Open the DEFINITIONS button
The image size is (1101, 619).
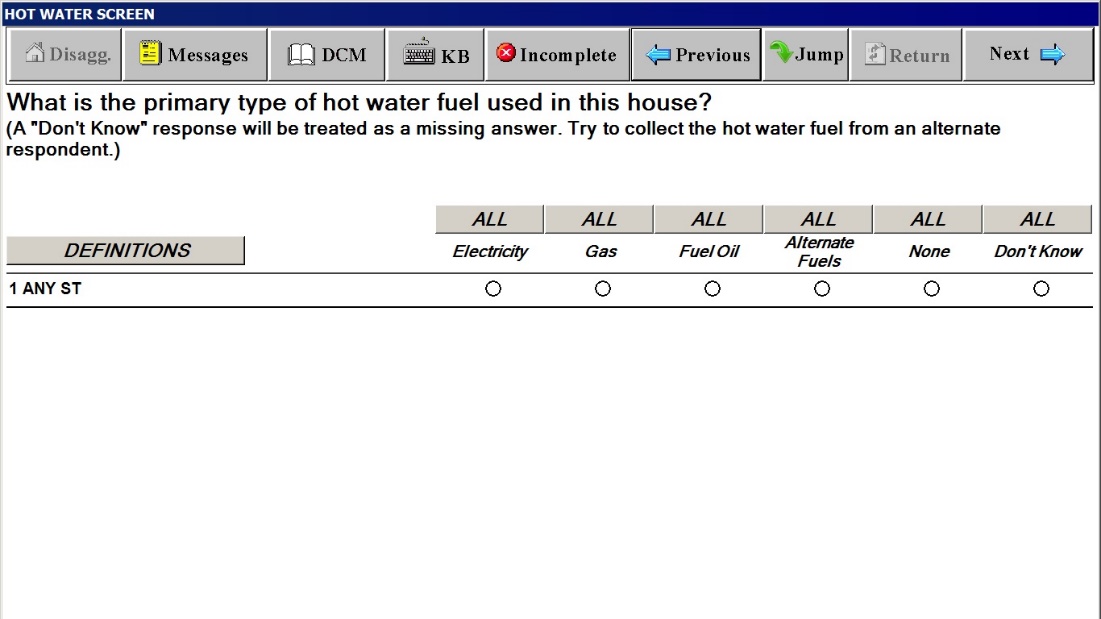tap(126, 251)
